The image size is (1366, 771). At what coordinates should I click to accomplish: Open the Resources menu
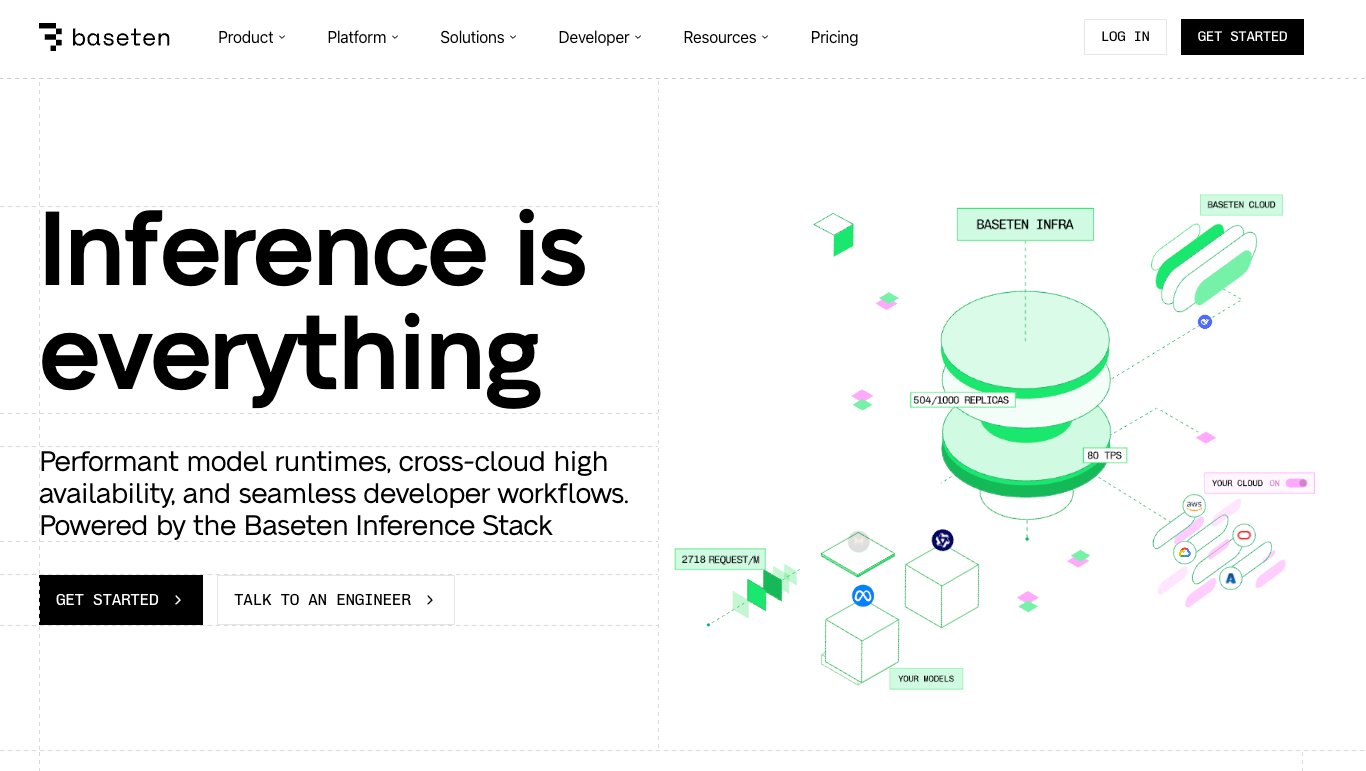[x=725, y=37]
